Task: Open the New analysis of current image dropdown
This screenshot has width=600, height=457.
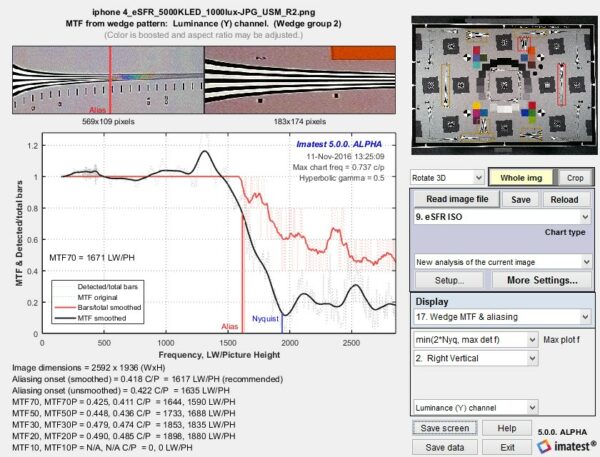Action: click(502, 261)
